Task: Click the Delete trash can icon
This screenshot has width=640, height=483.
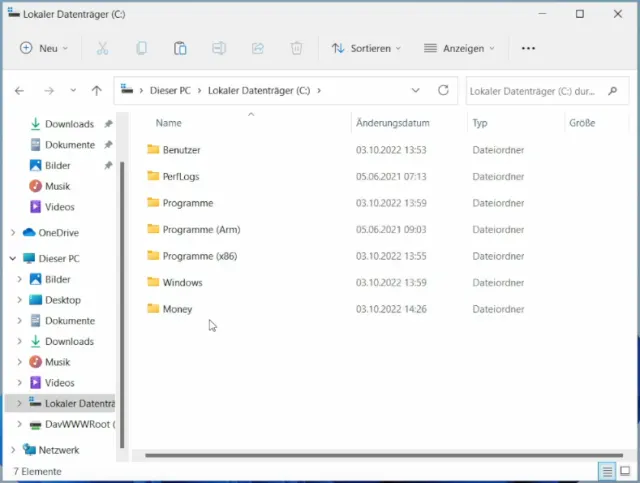Action: click(x=296, y=48)
